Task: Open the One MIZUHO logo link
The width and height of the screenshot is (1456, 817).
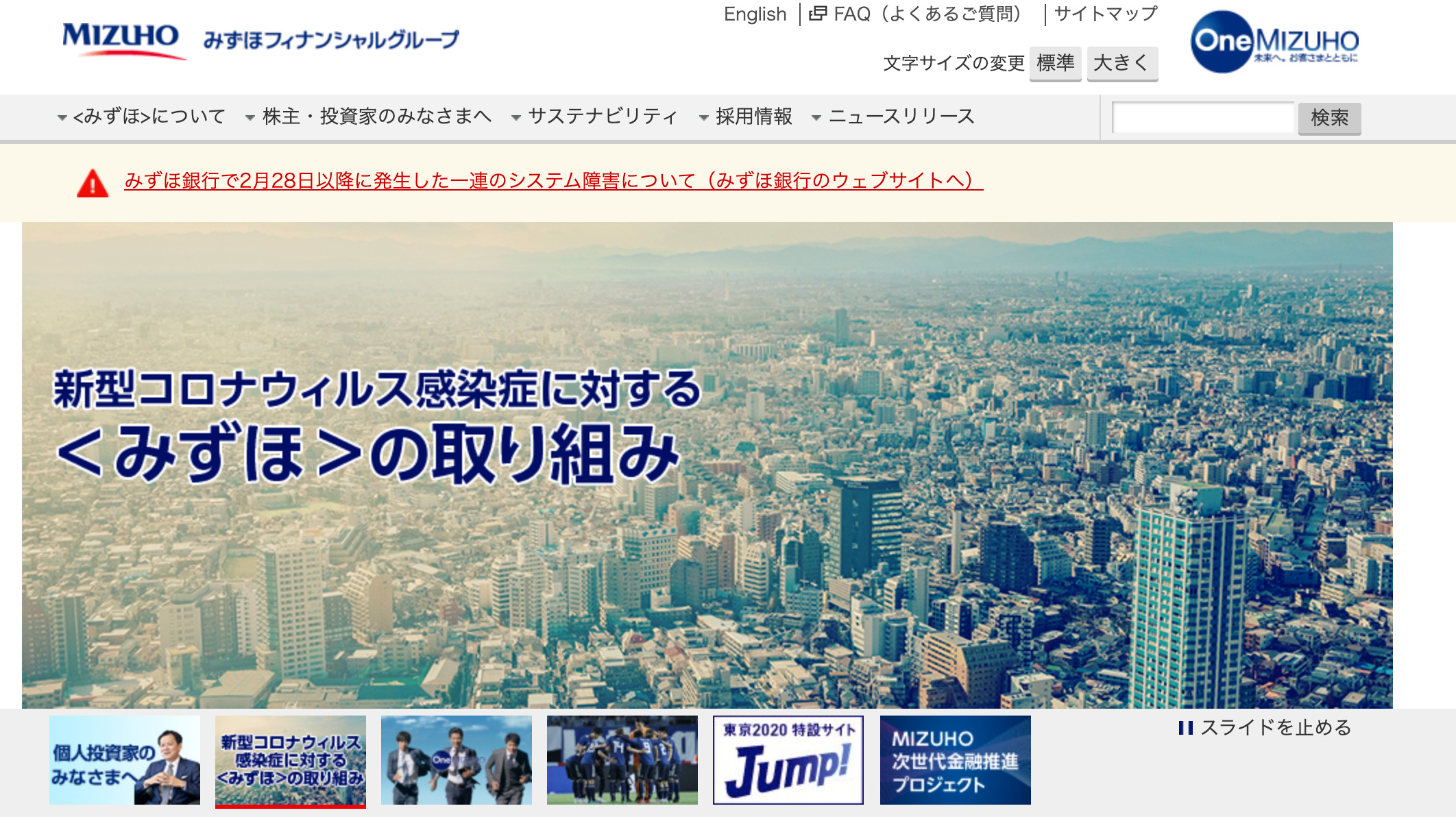Action: (x=1274, y=42)
